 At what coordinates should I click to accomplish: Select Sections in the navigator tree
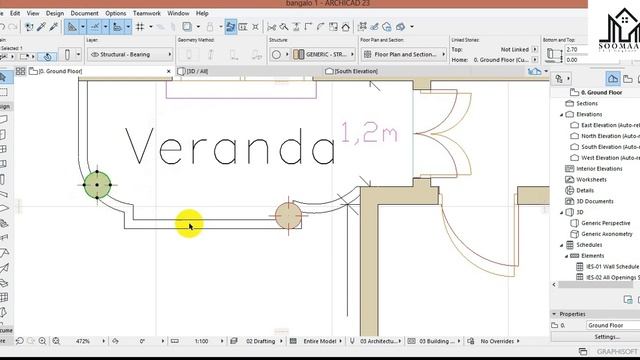(x=582, y=103)
